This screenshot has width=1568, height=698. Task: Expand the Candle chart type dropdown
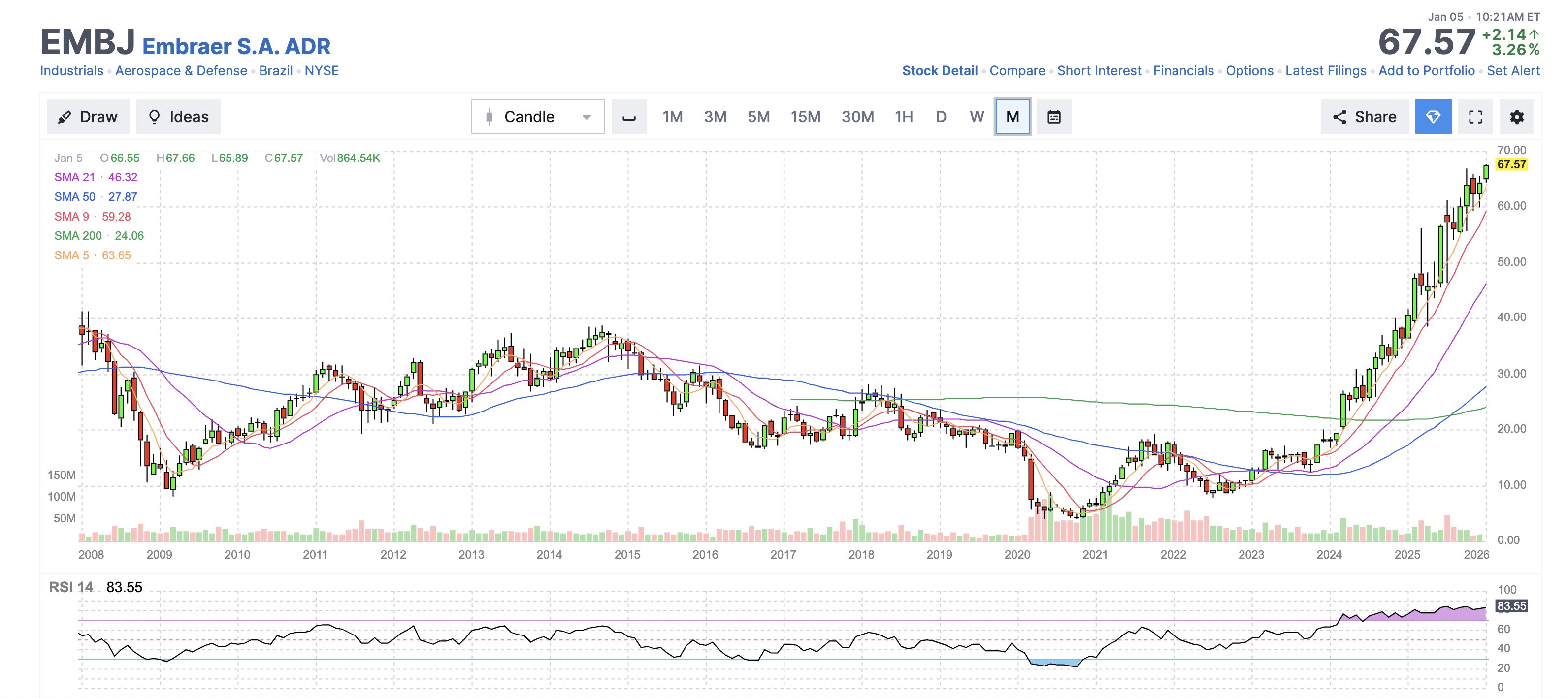click(537, 117)
